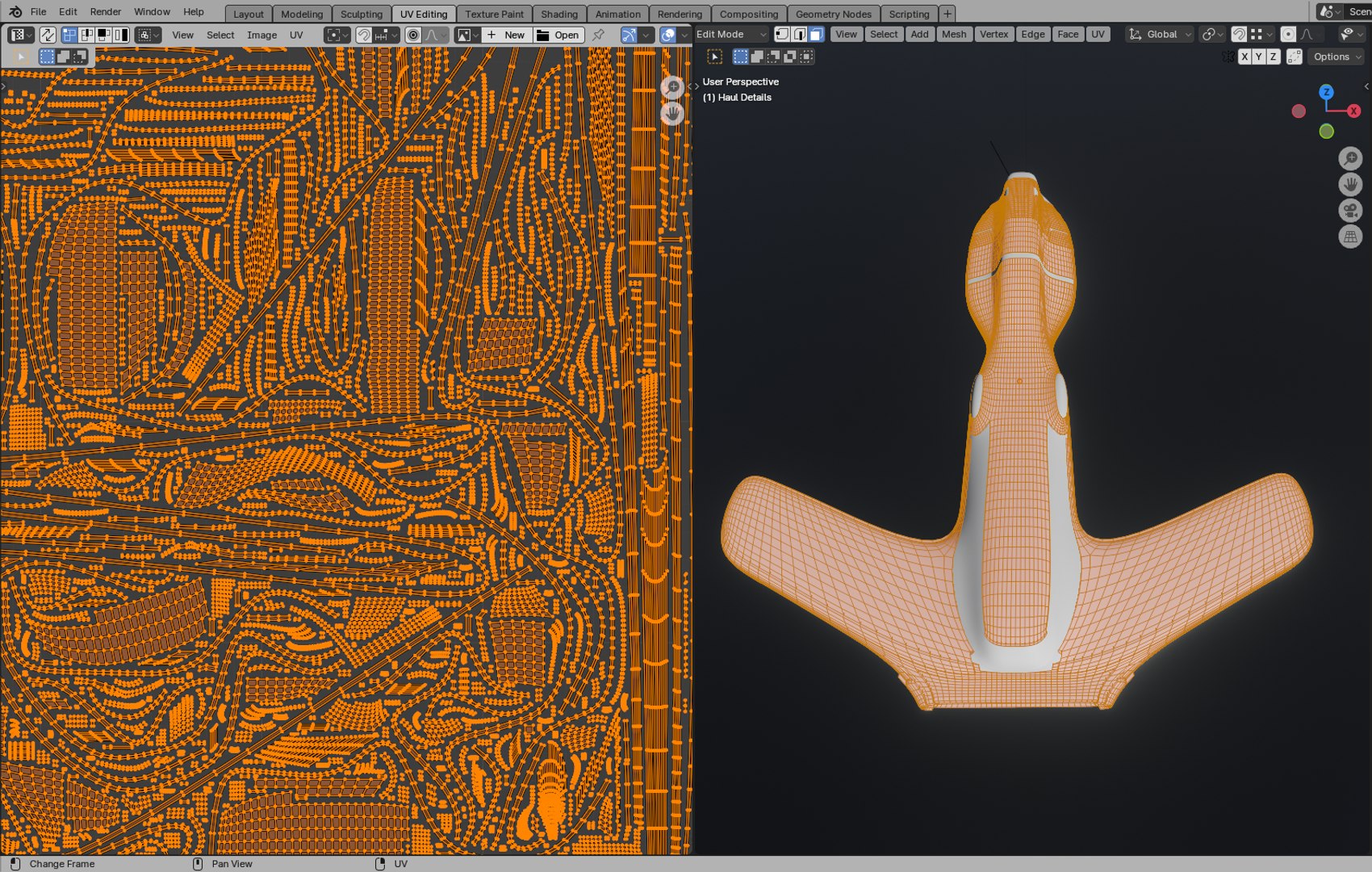Switch to edge select mode in 3D viewport

(x=799, y=34)
